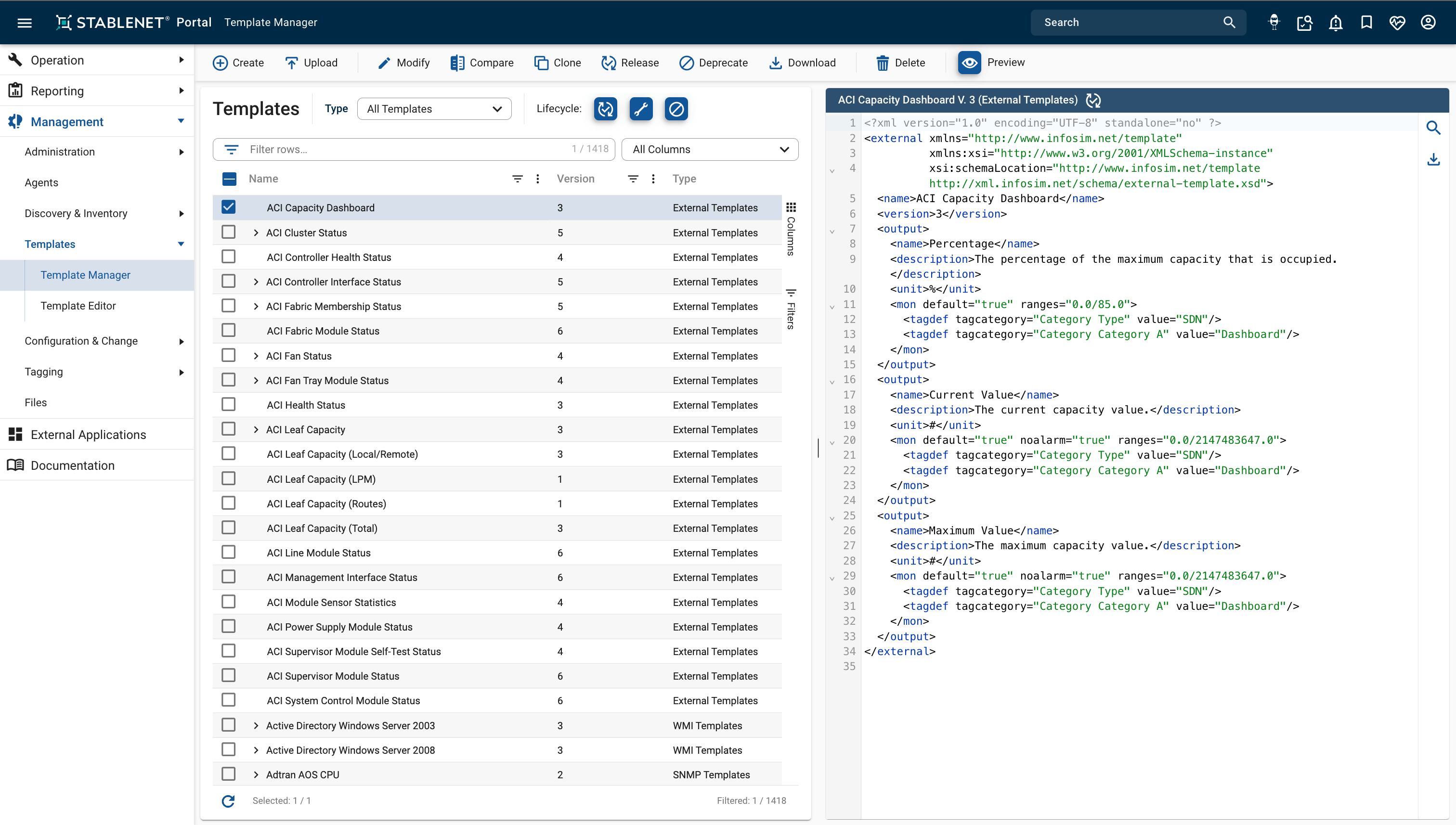This screenshot has height=825, width=1456.
Task: Check the Adtran AOS CPU row
Action: [x=228, y=774]
